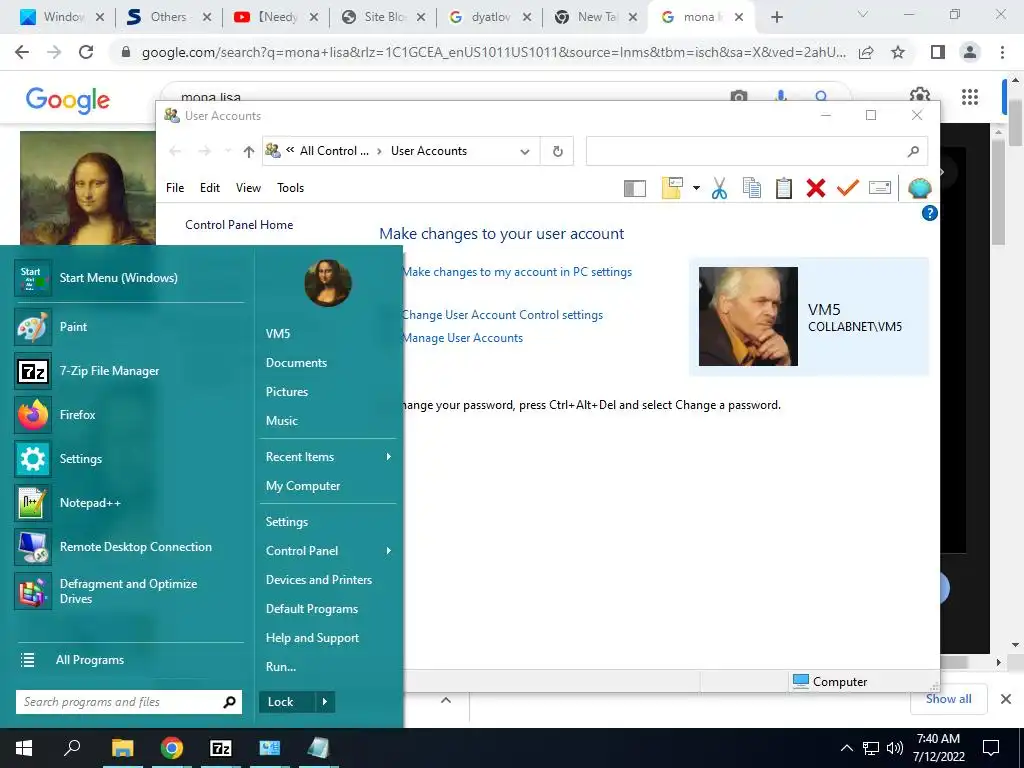
Task: Open the dropdown arrow beside folder view icon
Action: point(696,189)
